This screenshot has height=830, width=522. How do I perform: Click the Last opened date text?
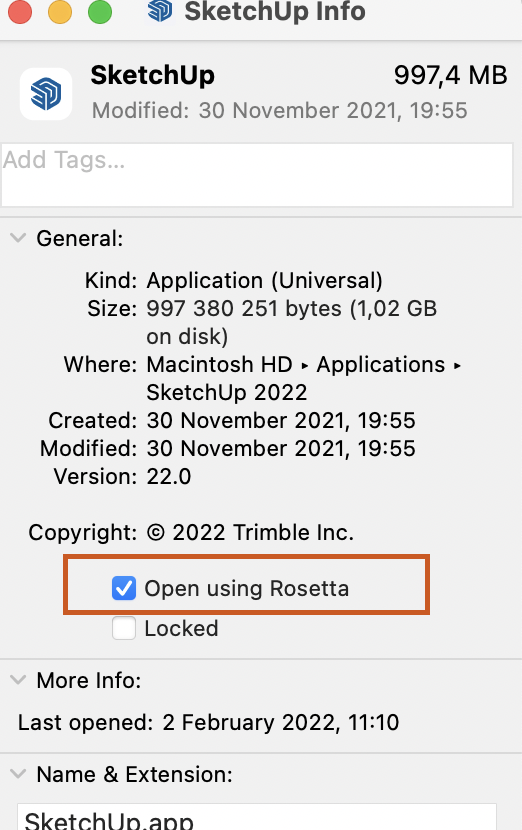281,722
